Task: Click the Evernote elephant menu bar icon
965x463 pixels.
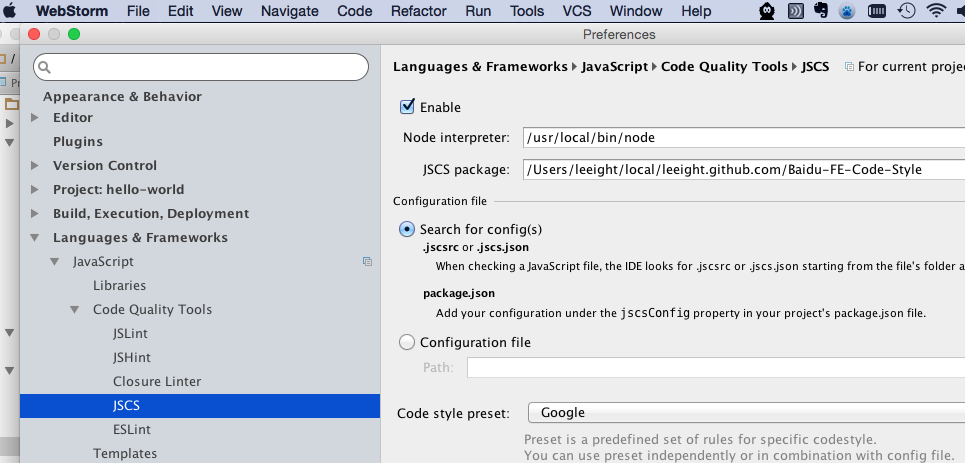Action: point(820,11)
